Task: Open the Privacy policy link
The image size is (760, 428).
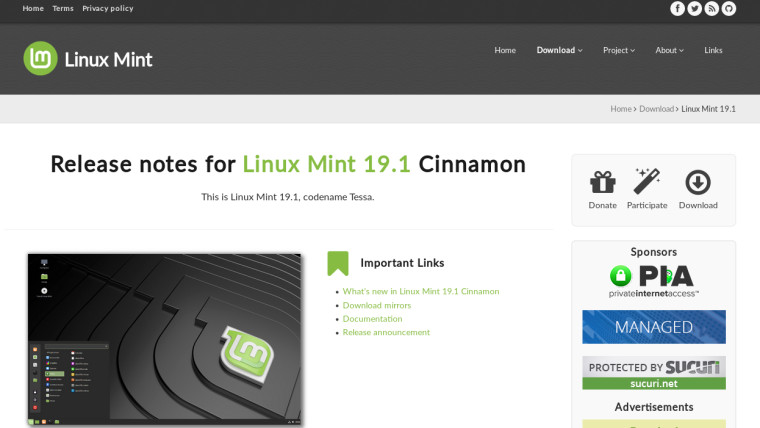Action: 108,8
